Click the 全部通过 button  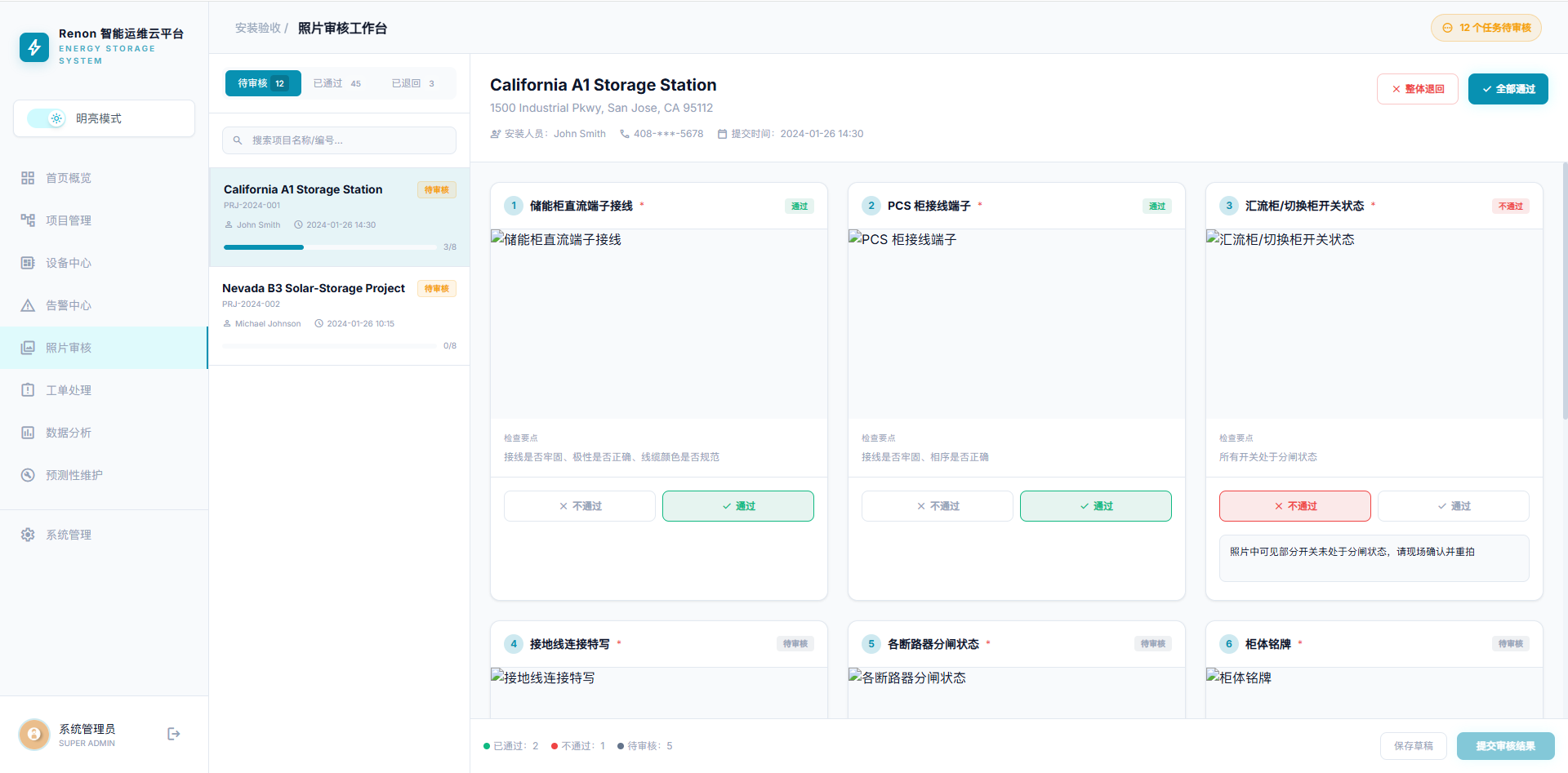tap(1508, 89)
